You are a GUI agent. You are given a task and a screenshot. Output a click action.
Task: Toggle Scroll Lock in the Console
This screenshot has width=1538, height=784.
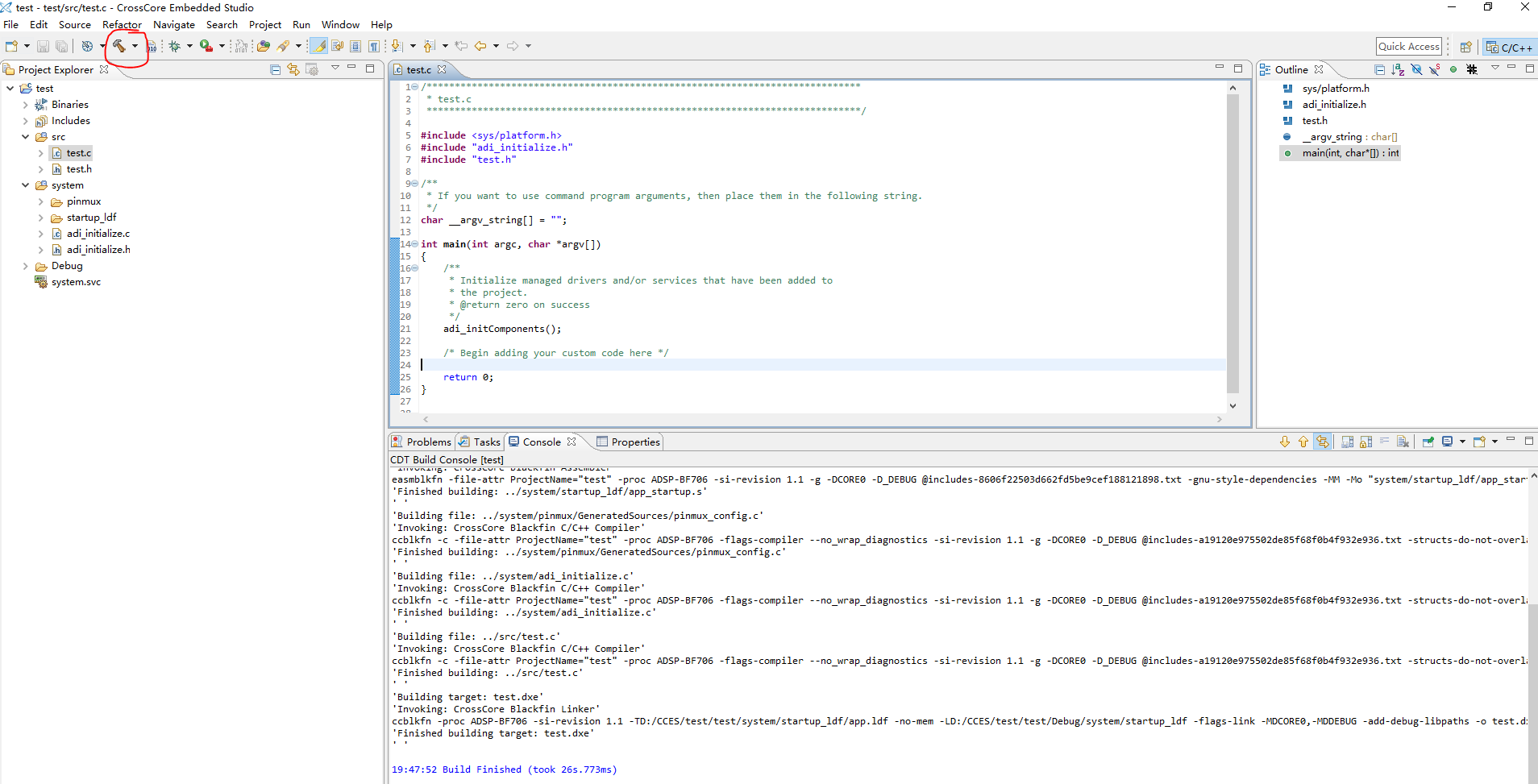click(x=1365, y=442)
